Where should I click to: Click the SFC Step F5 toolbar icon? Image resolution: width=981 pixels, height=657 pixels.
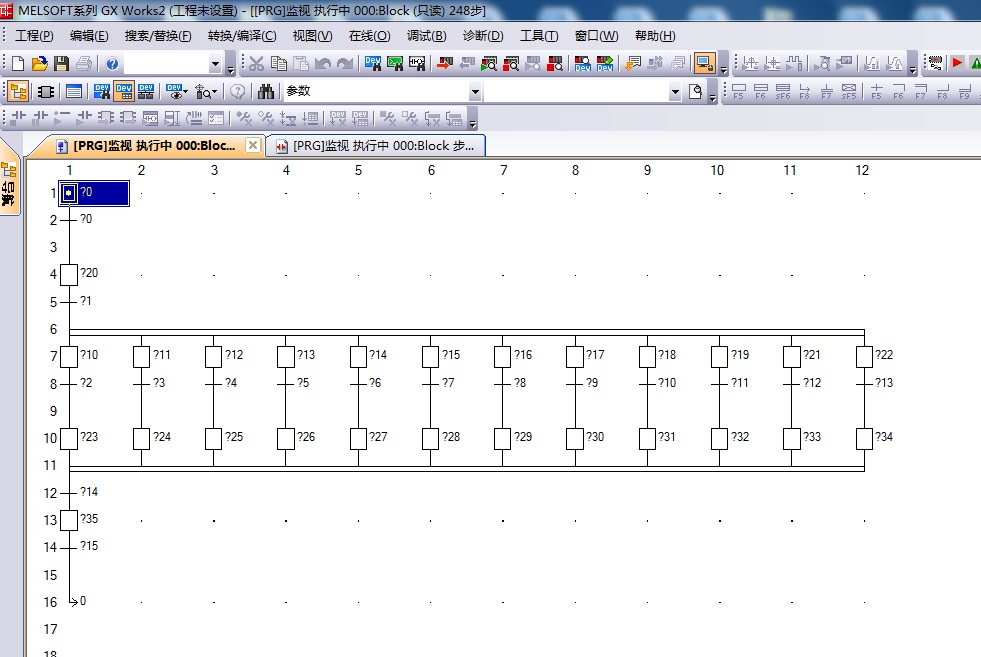tap(739, 92)
